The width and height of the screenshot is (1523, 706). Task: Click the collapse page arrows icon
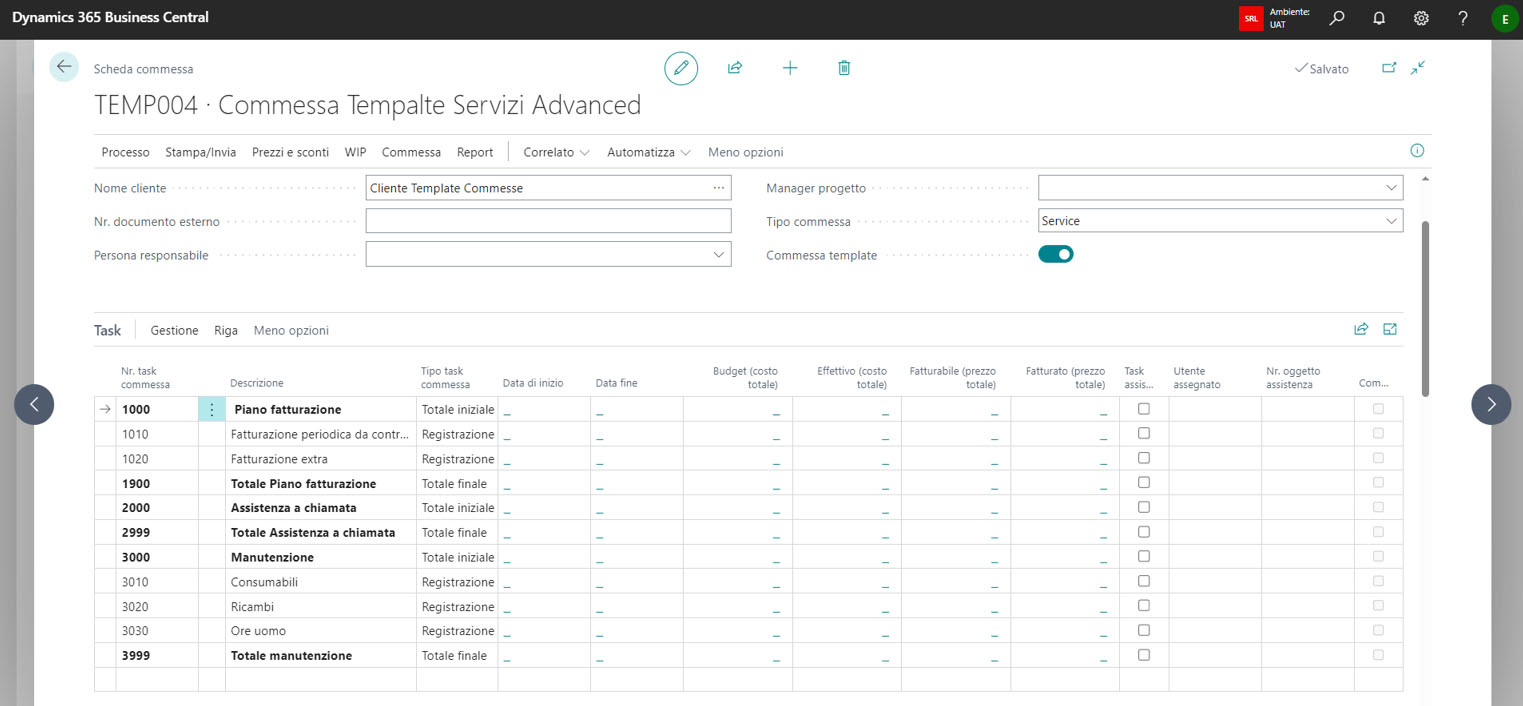1418,68
